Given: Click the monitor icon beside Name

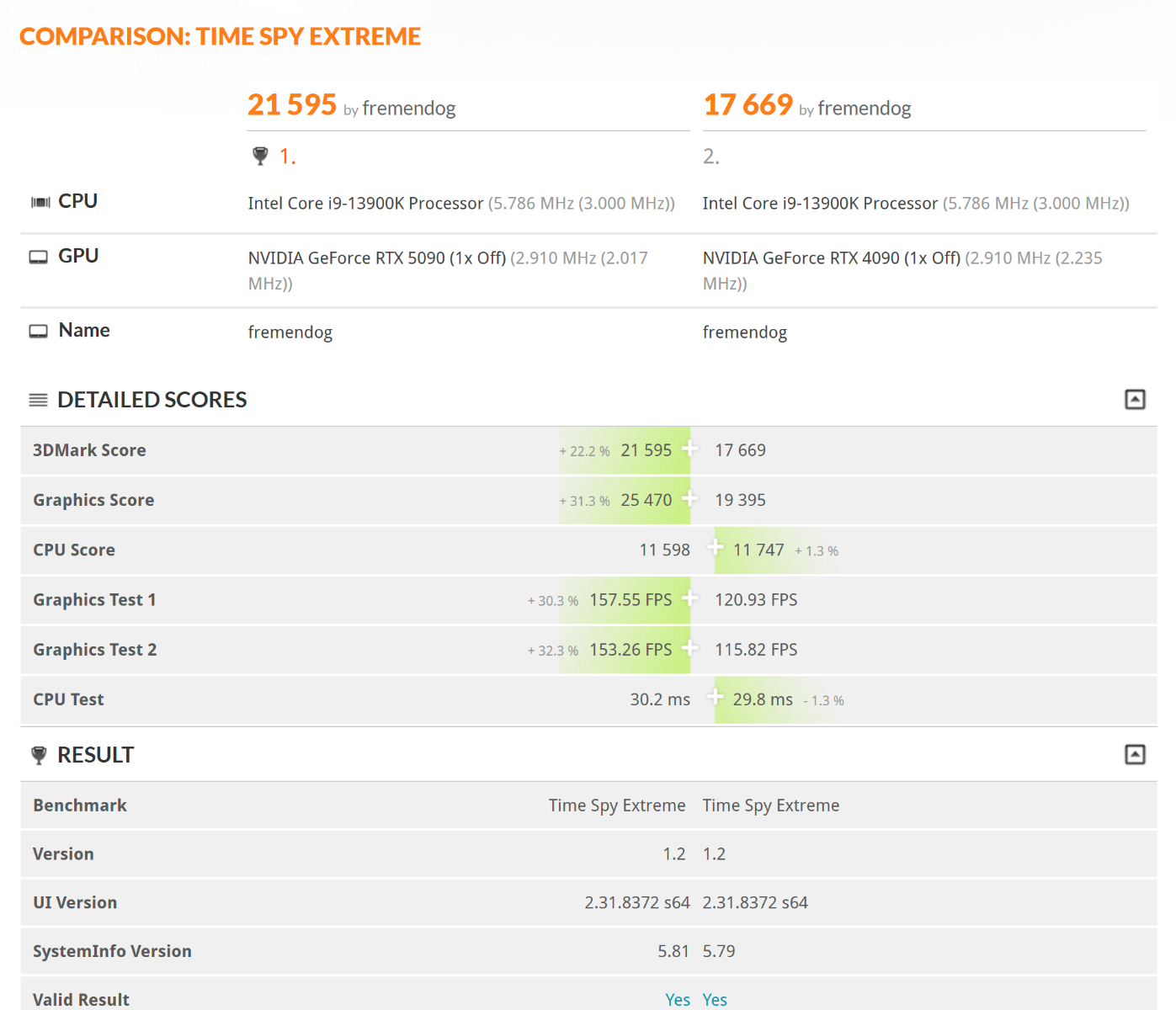Looking at the screenshot, I should coord(39,331).
